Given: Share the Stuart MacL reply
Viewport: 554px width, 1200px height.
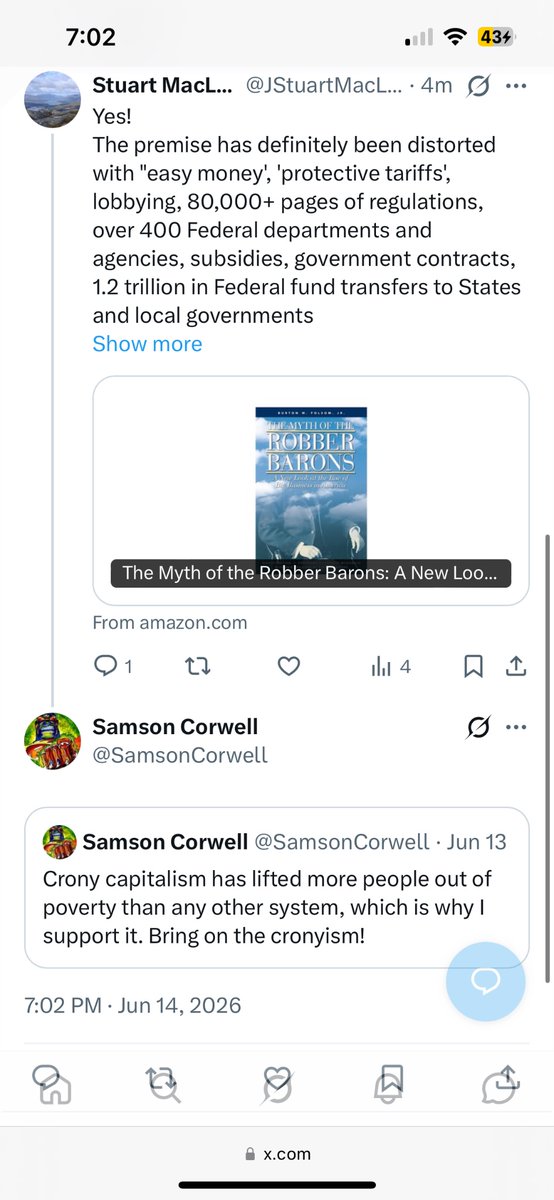Looking at the screenshot, I should [517, 666].
